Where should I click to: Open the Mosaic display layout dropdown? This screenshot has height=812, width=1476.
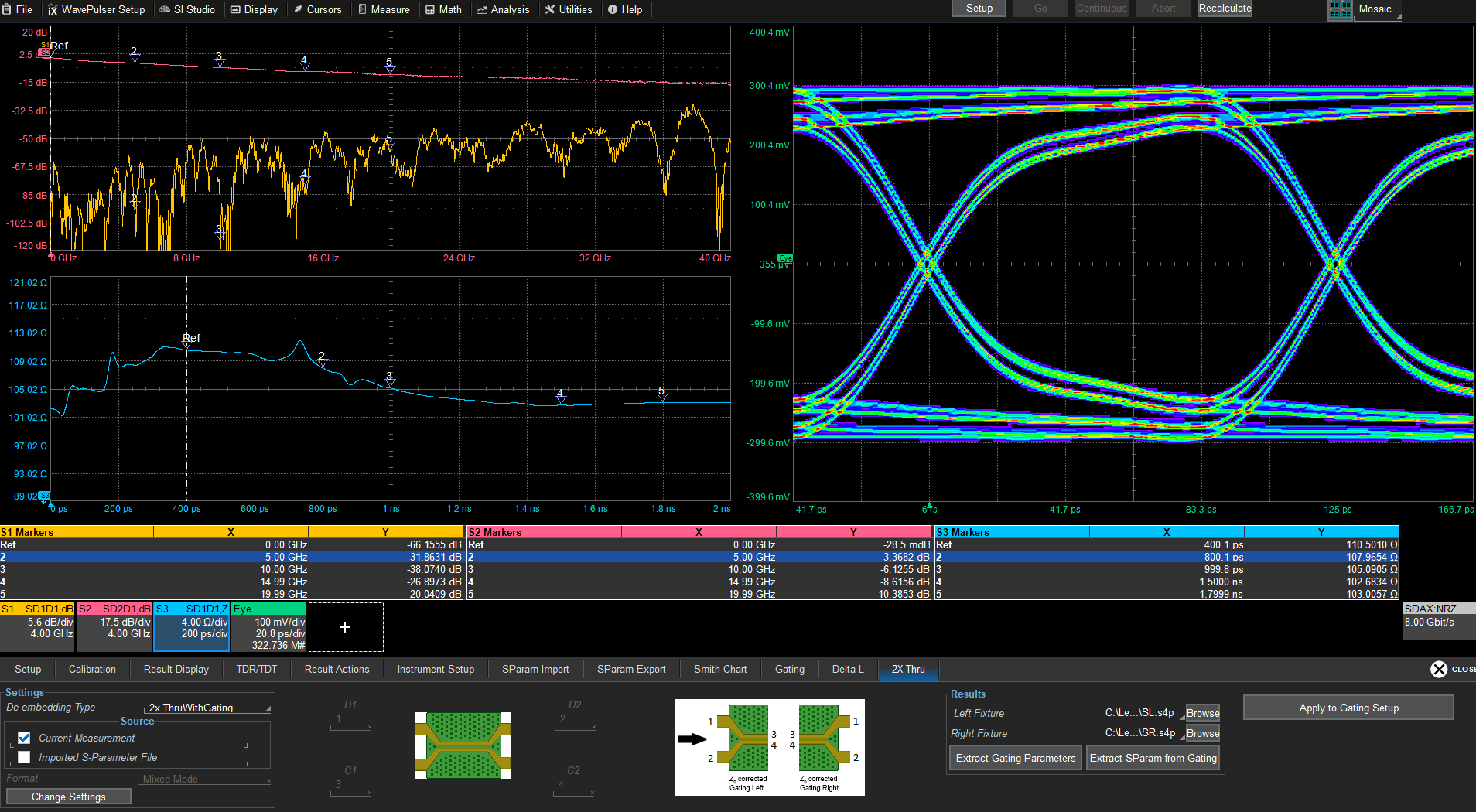1377,10
